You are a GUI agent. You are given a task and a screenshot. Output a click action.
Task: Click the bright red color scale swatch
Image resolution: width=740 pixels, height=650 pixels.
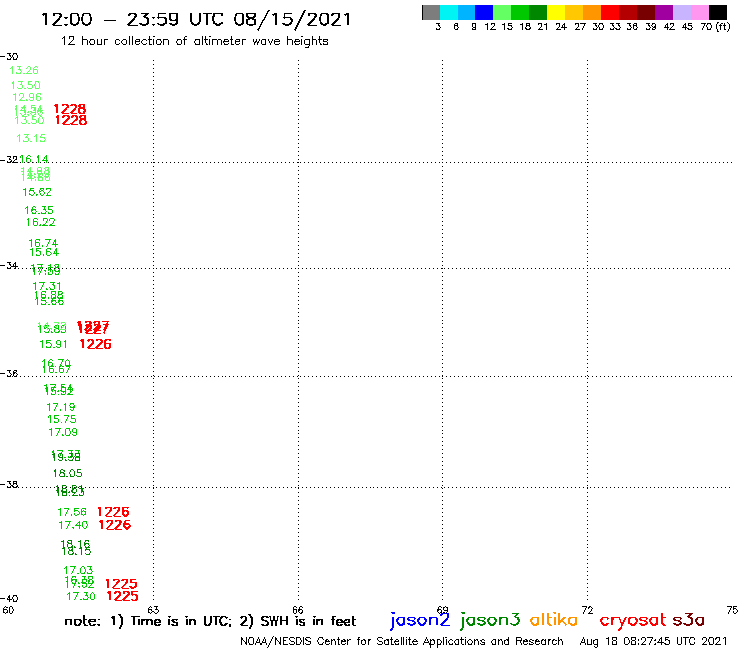[x=610, y=12]
